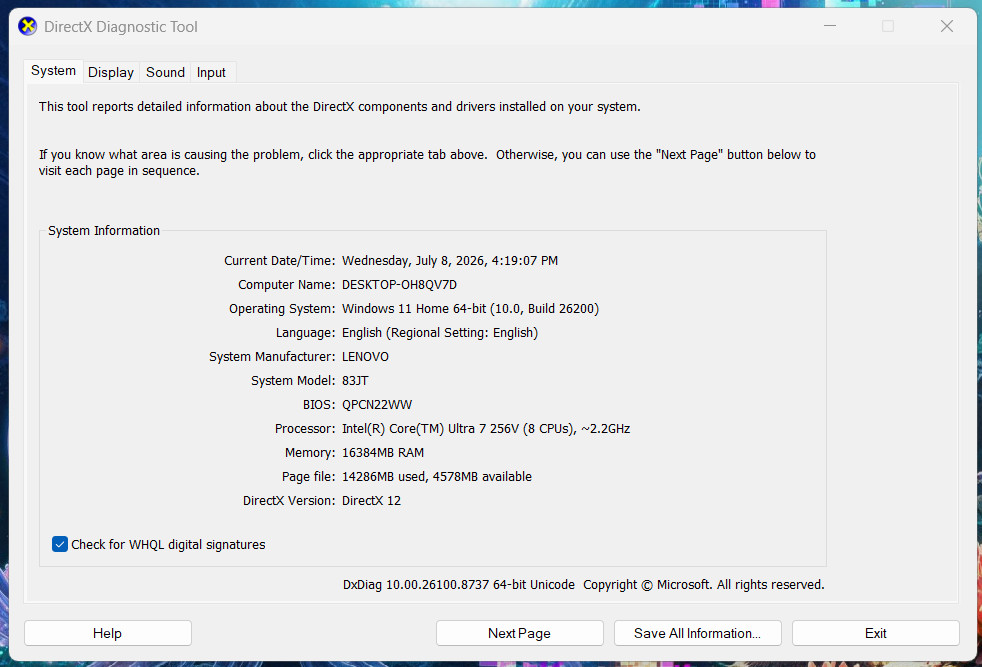Click Windows 11 Home 64-bit value
This screenshot has width=982, height=667.
470,309
